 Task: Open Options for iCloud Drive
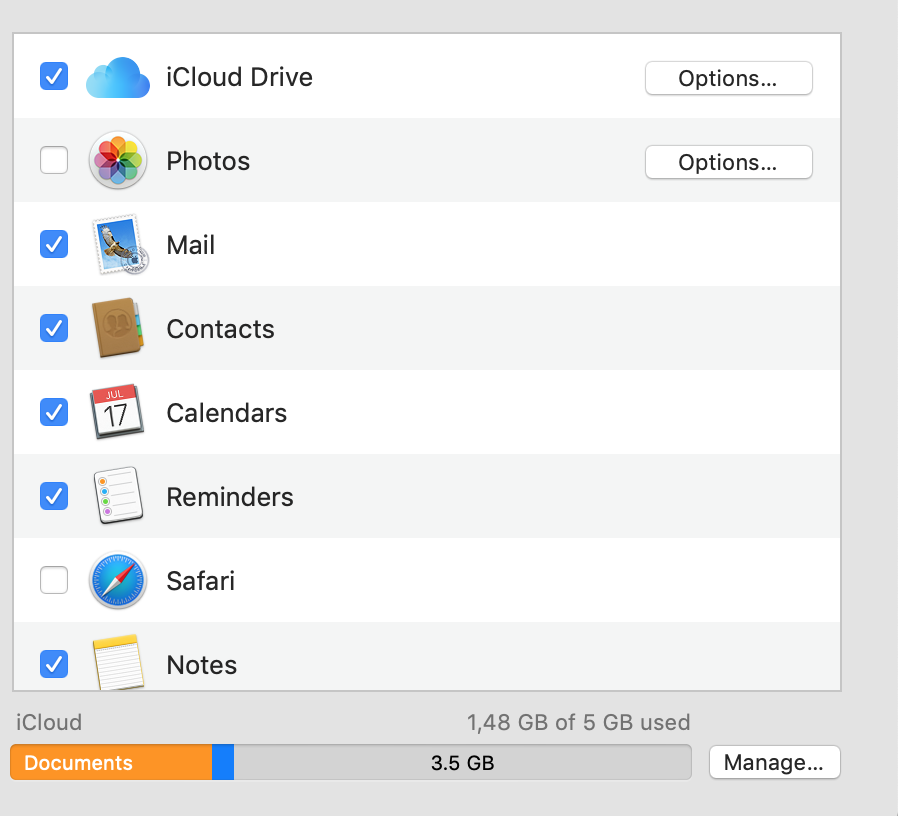point(728,78)
